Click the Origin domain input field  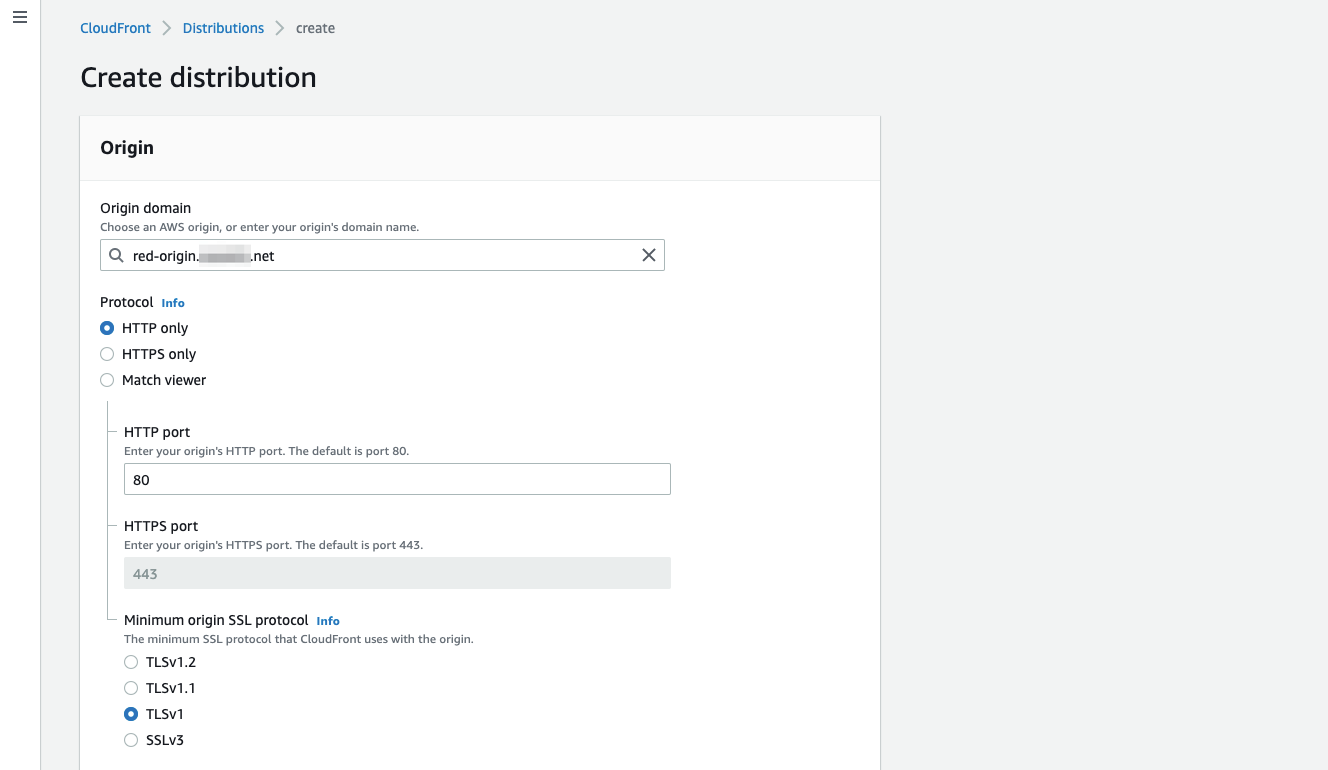(382, 256)
